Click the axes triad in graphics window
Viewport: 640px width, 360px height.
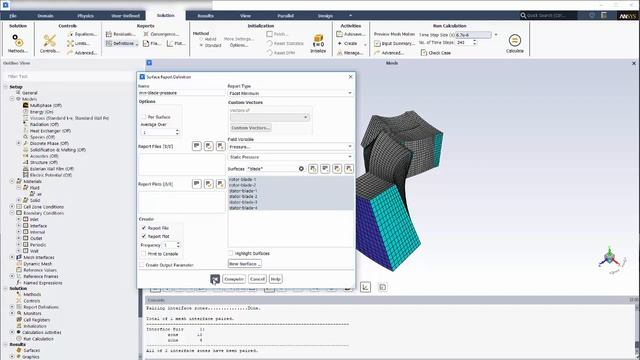[611, 260]
